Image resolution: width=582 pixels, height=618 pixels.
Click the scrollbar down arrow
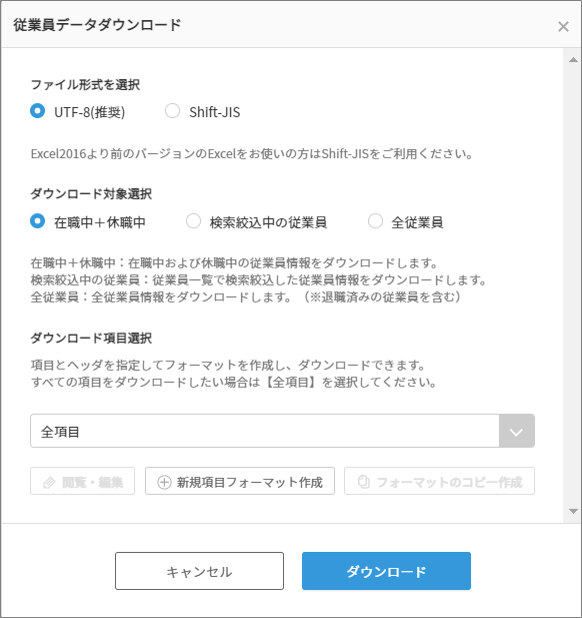tap(573, 511)
